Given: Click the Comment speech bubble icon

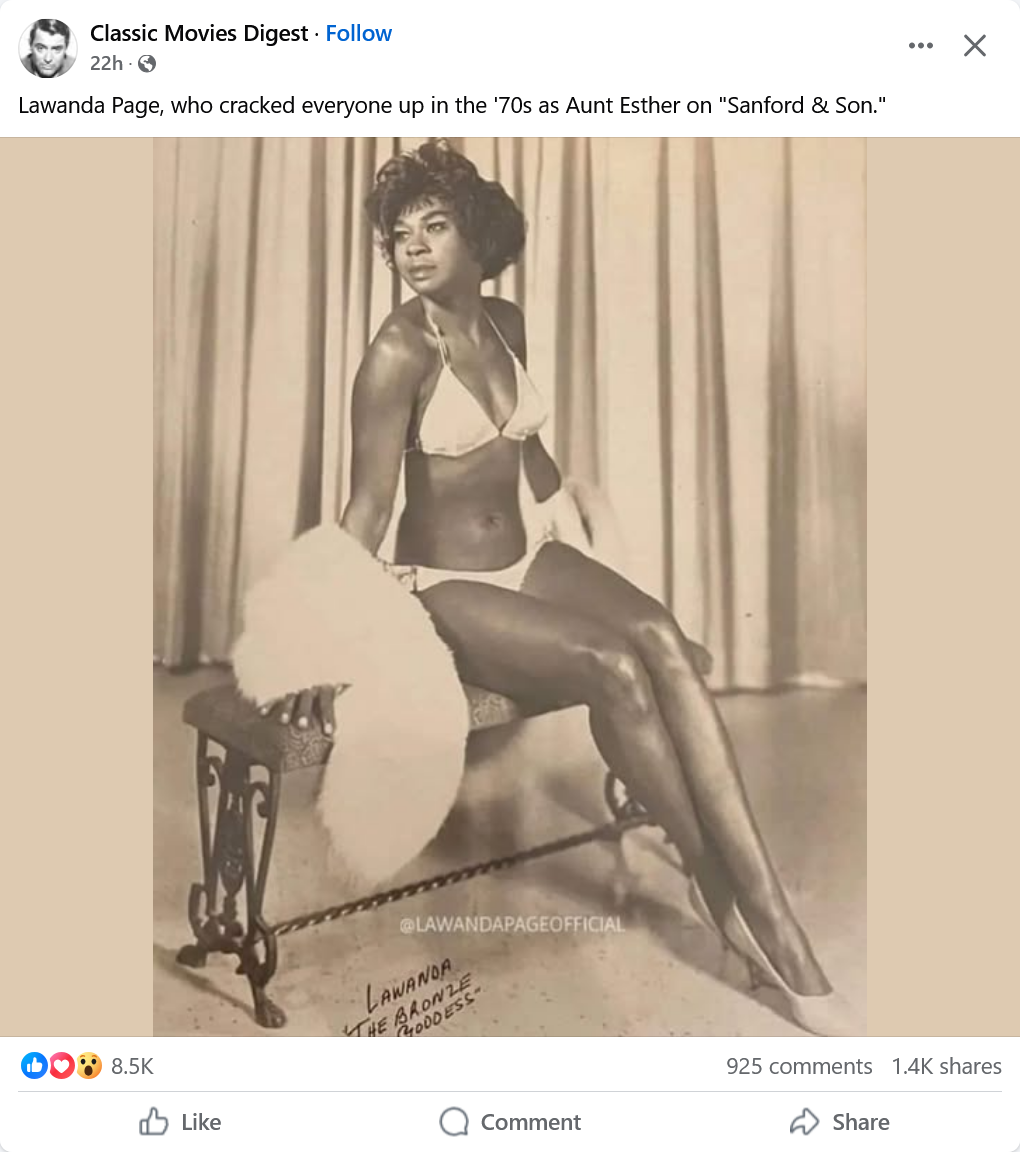Looking at the screenshot, I should coord(454,1122).
